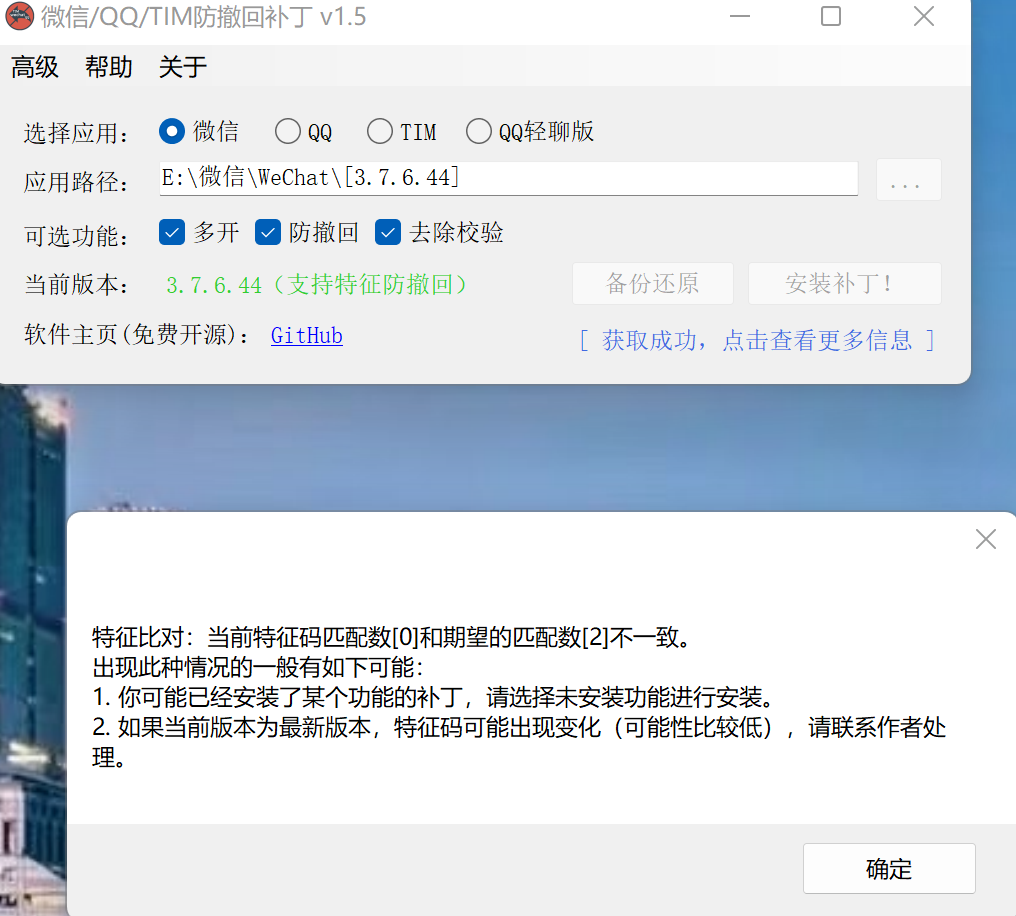The image size is (1016, 916).
Task: Select the 微信 radio button
Action: (x=199, y=132)
